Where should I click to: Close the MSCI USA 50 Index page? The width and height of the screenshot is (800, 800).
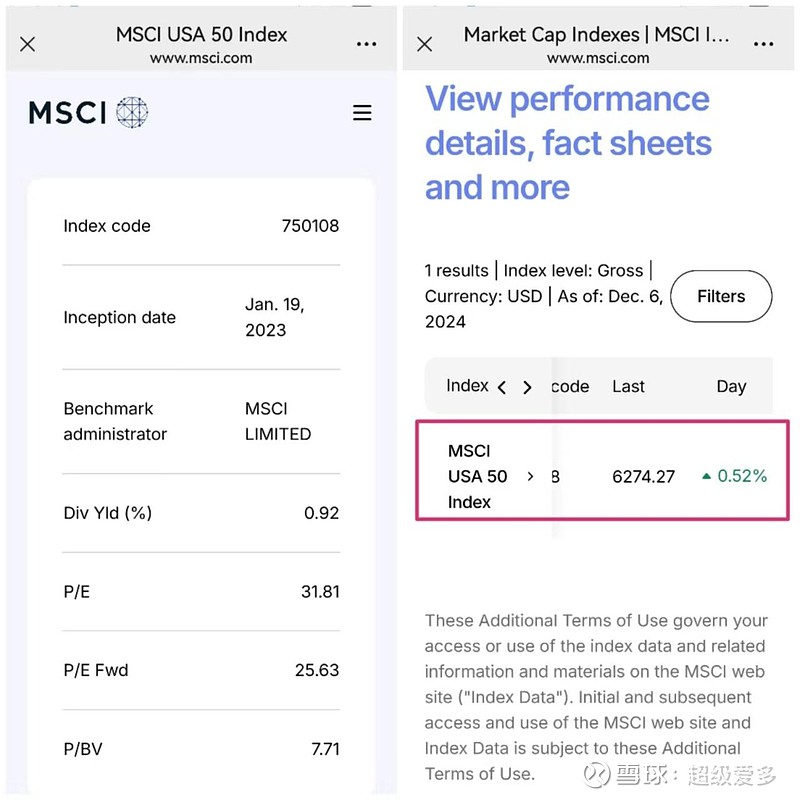click(x=27, y=43)
